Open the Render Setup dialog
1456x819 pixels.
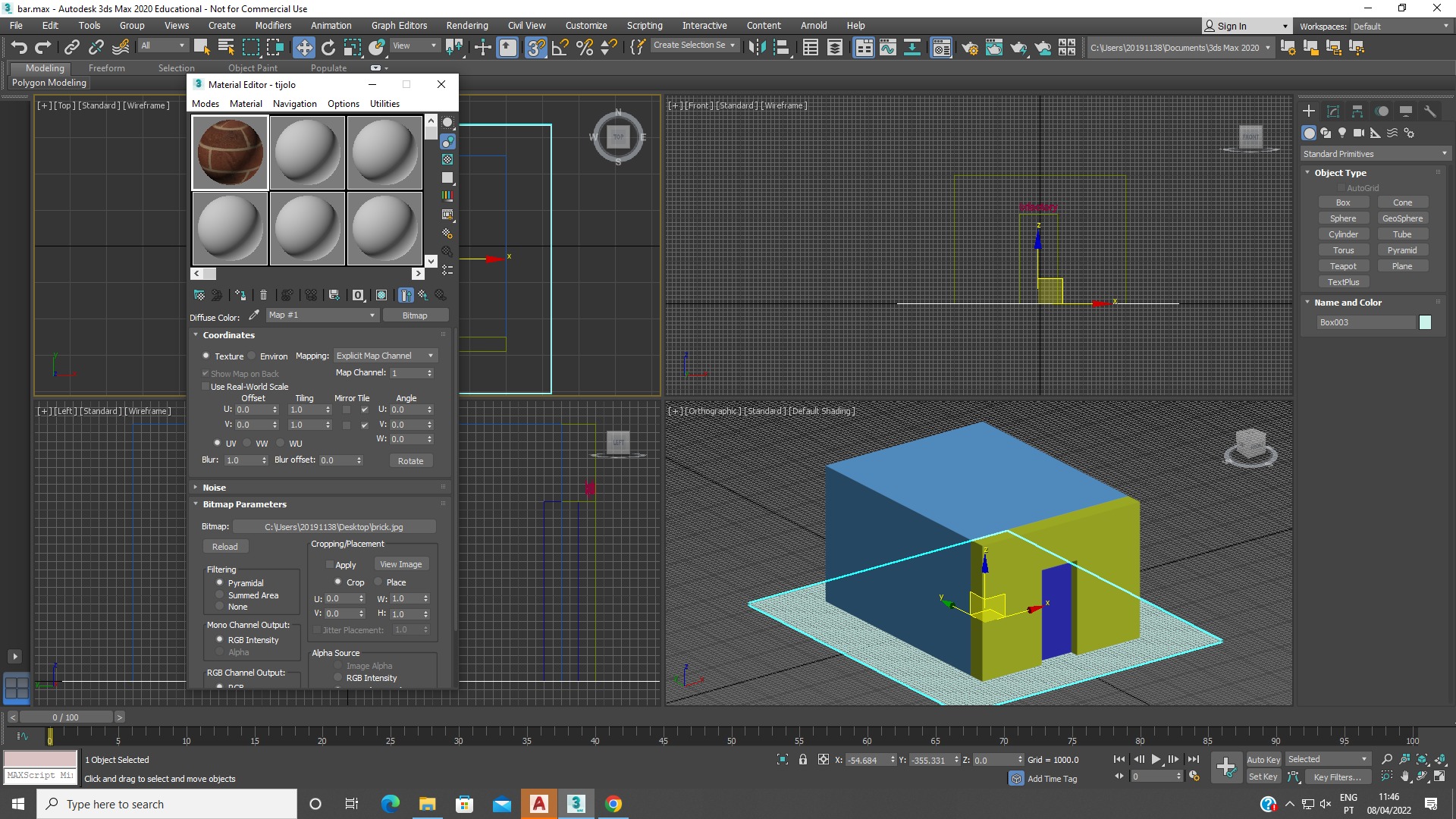pyautogui.click(x=970, y=47)
